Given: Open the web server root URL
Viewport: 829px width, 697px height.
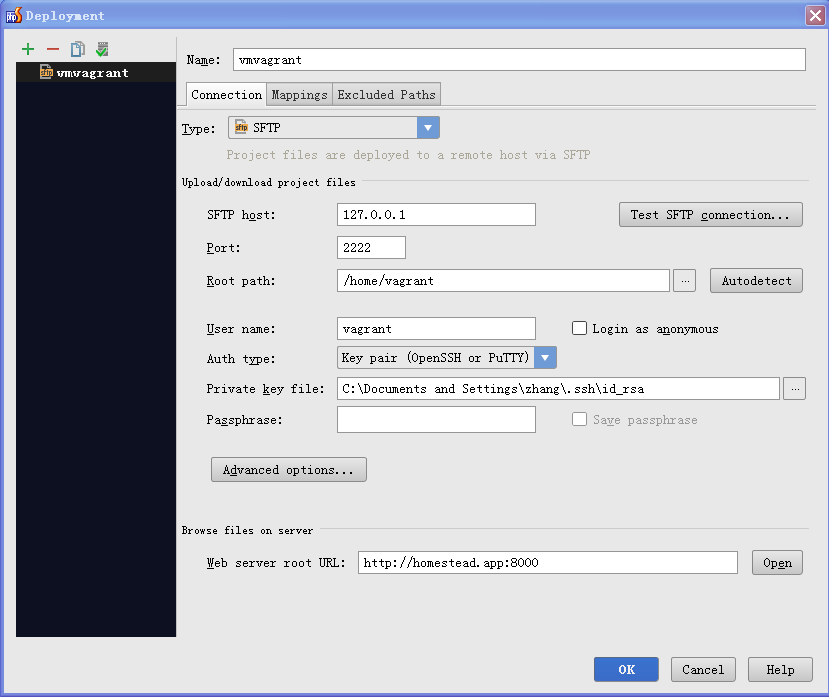Looking at the screenshot, I should 777,563.
